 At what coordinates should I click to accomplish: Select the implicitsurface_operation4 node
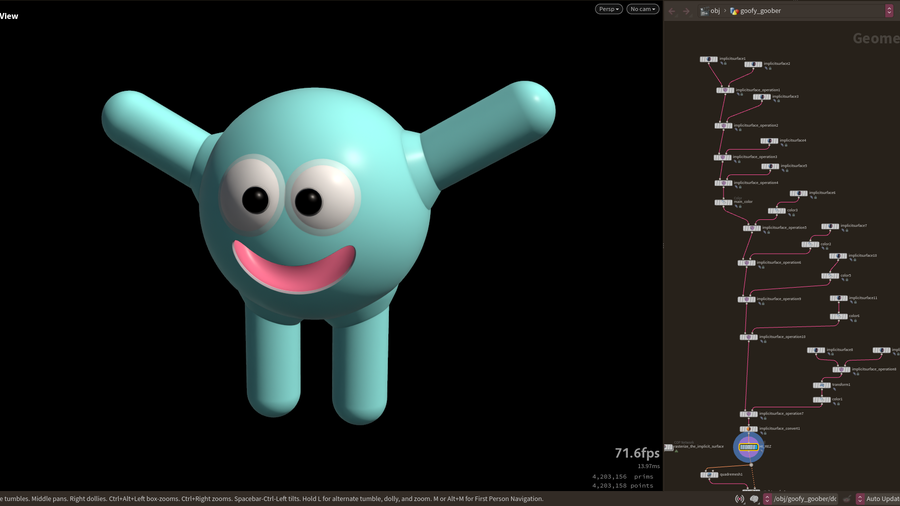click(x=723, y=183)
